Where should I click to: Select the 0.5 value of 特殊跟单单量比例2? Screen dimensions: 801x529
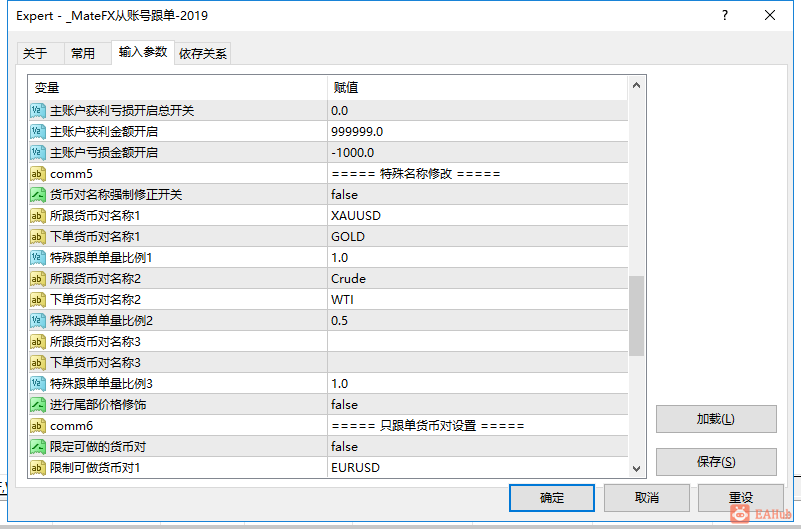tap(478, 320)
